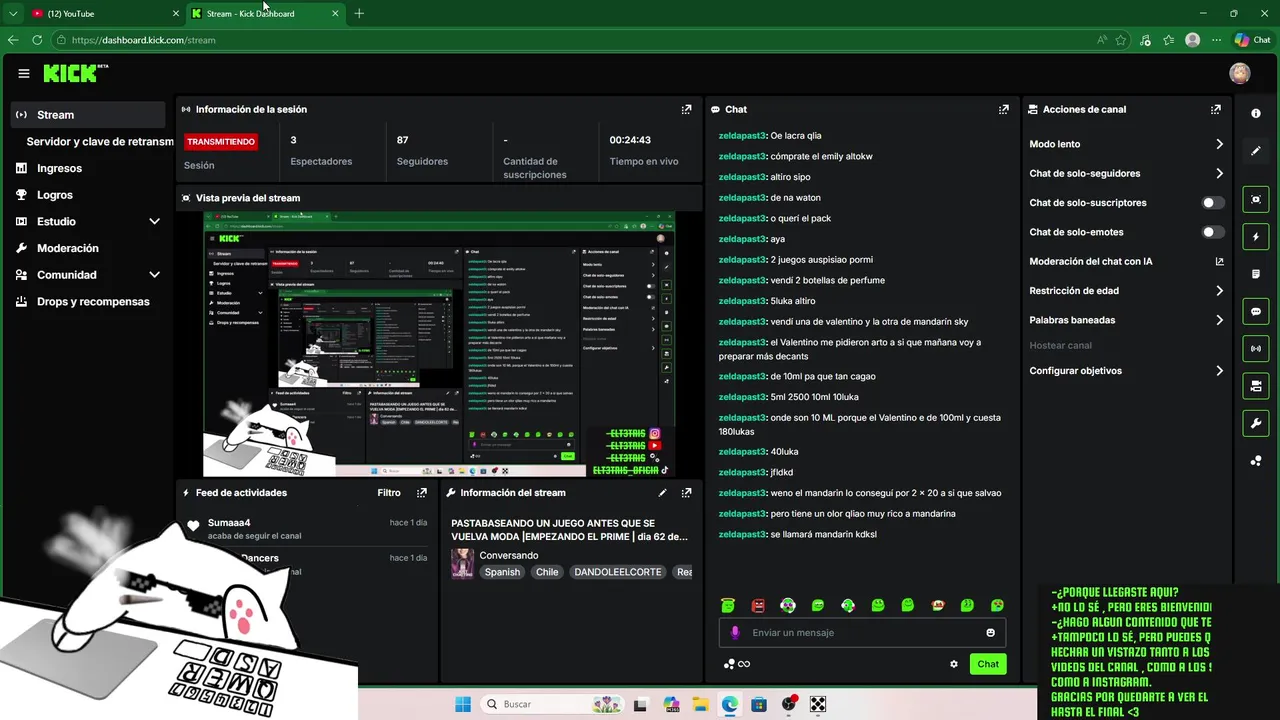
Task: Open the hamburger menu next to KICK logo
Action: point(24,73)
